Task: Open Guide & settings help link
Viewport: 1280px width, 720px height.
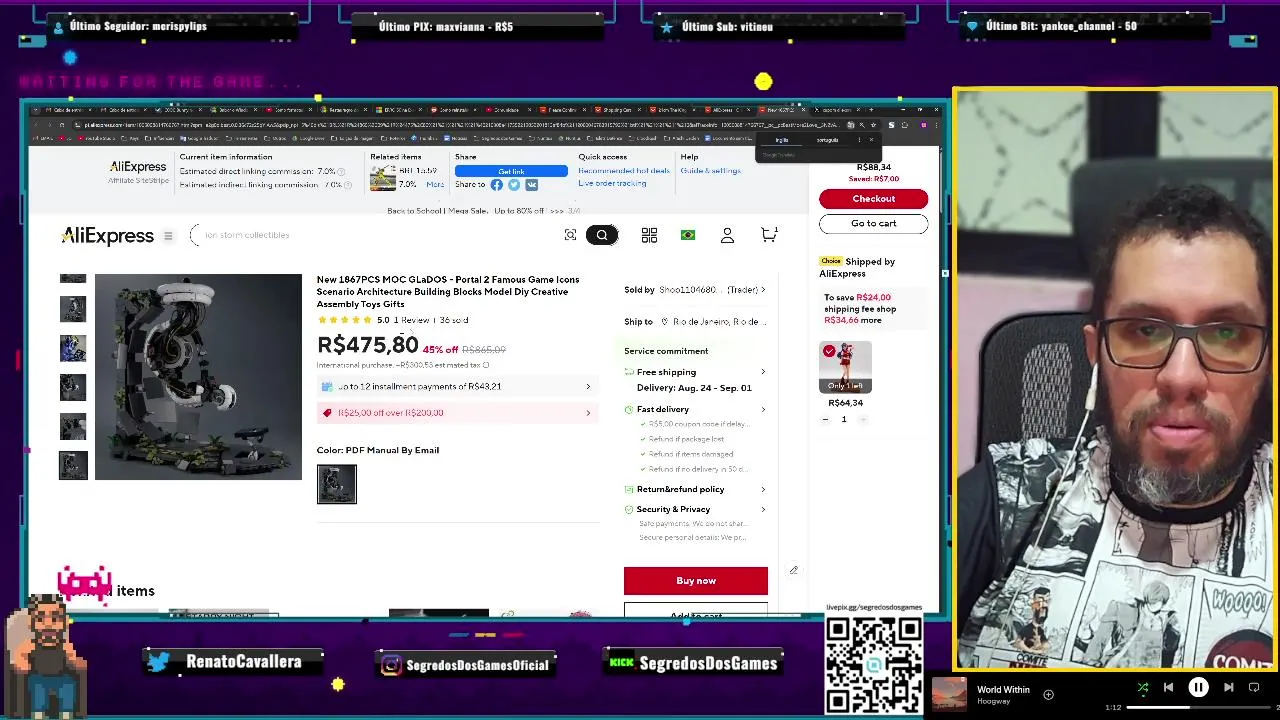Action: [711, 171]
